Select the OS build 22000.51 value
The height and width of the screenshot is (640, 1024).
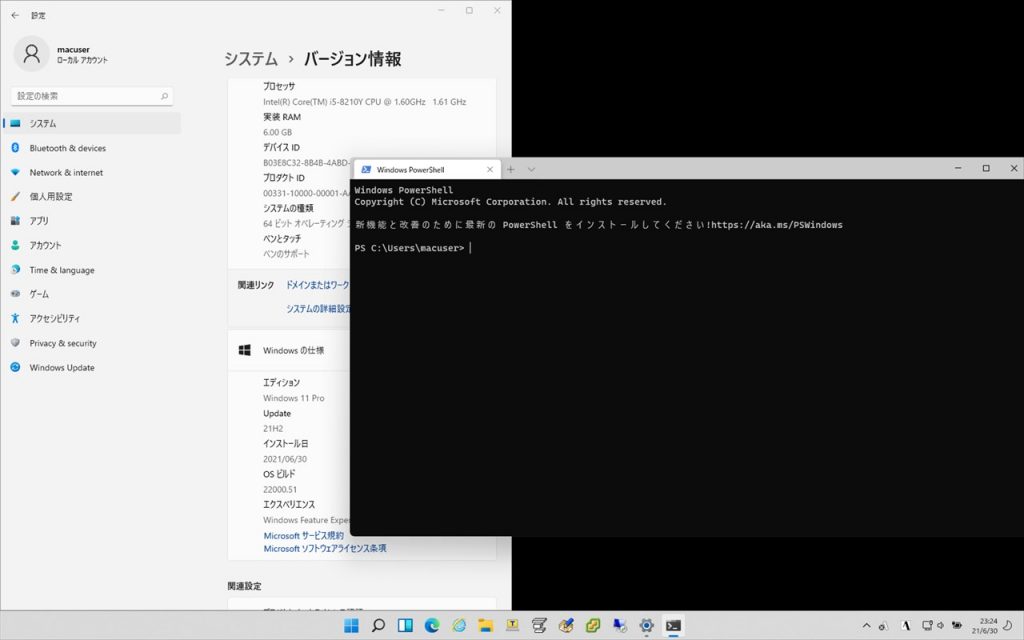pos(280,489)
